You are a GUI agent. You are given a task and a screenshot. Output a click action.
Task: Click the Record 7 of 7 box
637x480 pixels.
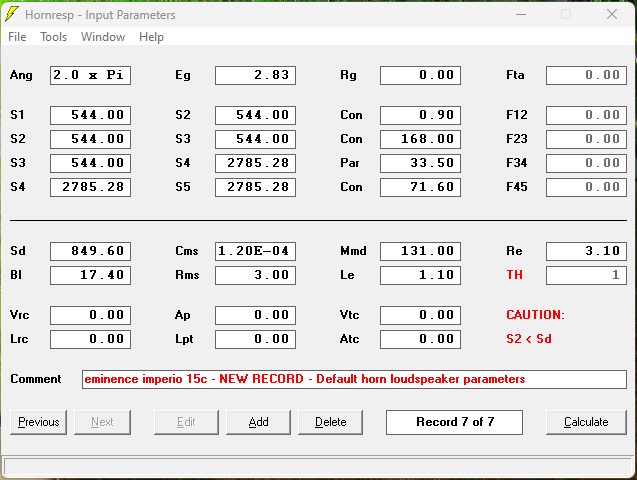coord(454,422)
